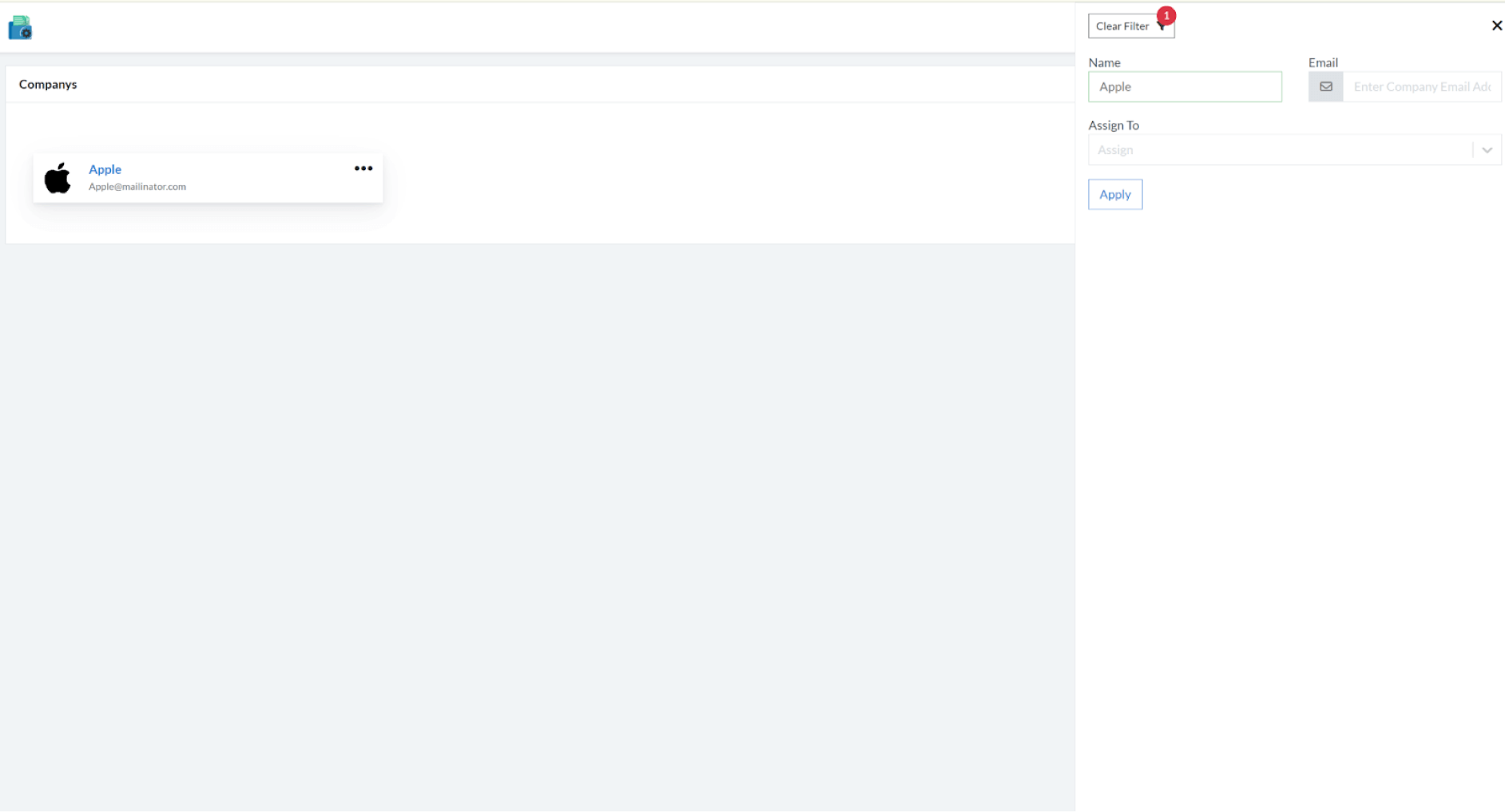The image size is (1505, 812).
Task: Open the three-dot options menu on Apple card
Action: click(x=363, y=168)
